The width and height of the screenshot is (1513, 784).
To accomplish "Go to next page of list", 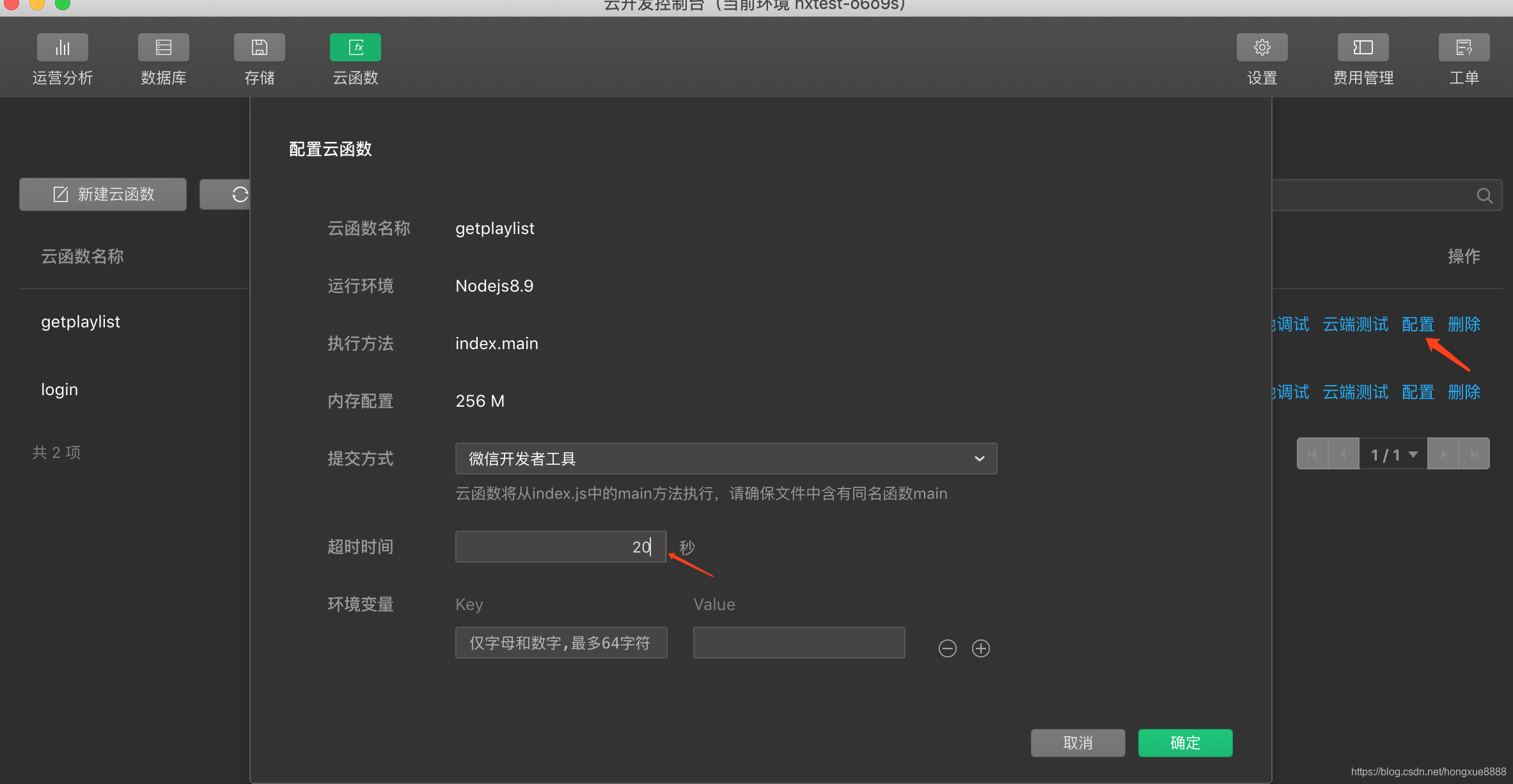I will point(1443,454).
